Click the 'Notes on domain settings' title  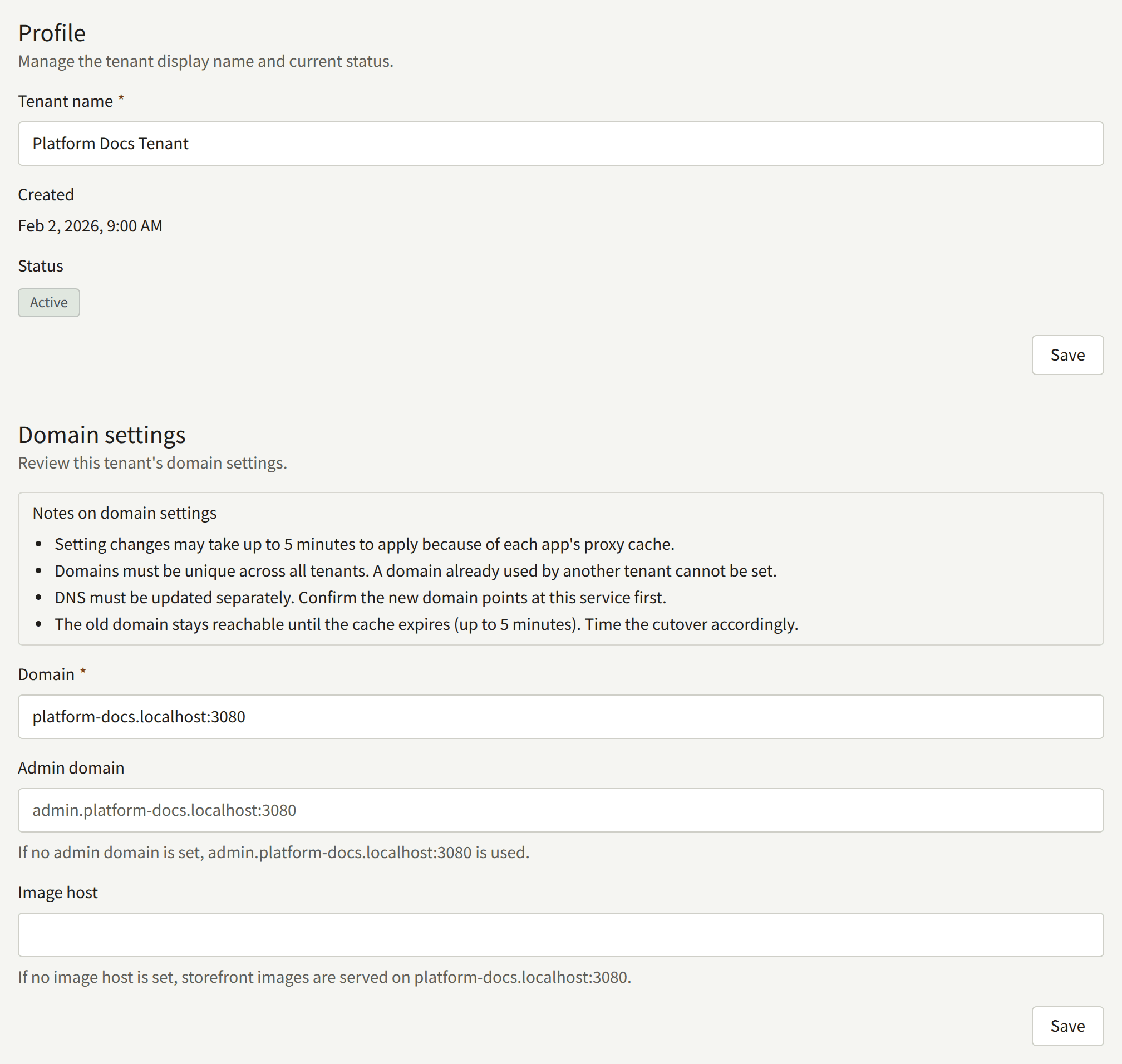tap(125, 513)
